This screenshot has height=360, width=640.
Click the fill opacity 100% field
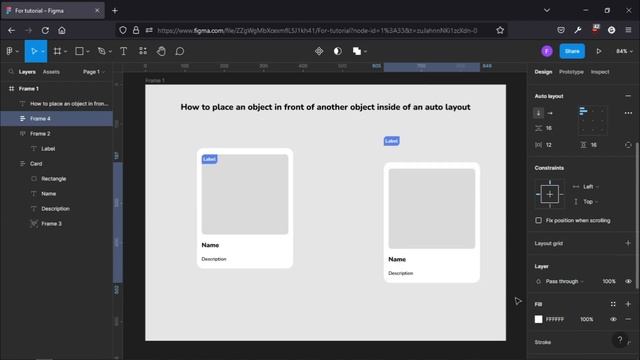pyautogui.click(x=587, y=319)
